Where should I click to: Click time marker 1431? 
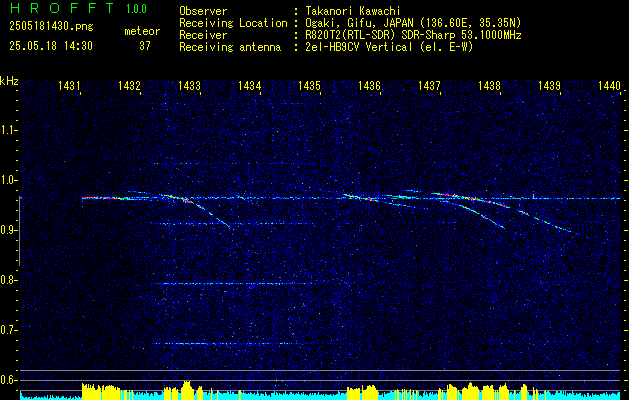coord(69,85)
